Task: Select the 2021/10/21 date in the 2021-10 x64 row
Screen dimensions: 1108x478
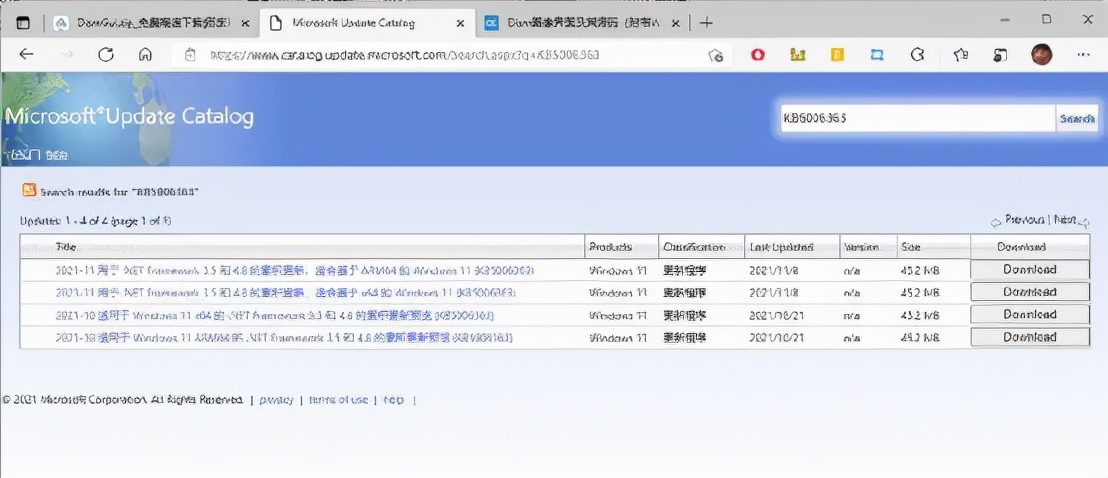Action: 775,315
